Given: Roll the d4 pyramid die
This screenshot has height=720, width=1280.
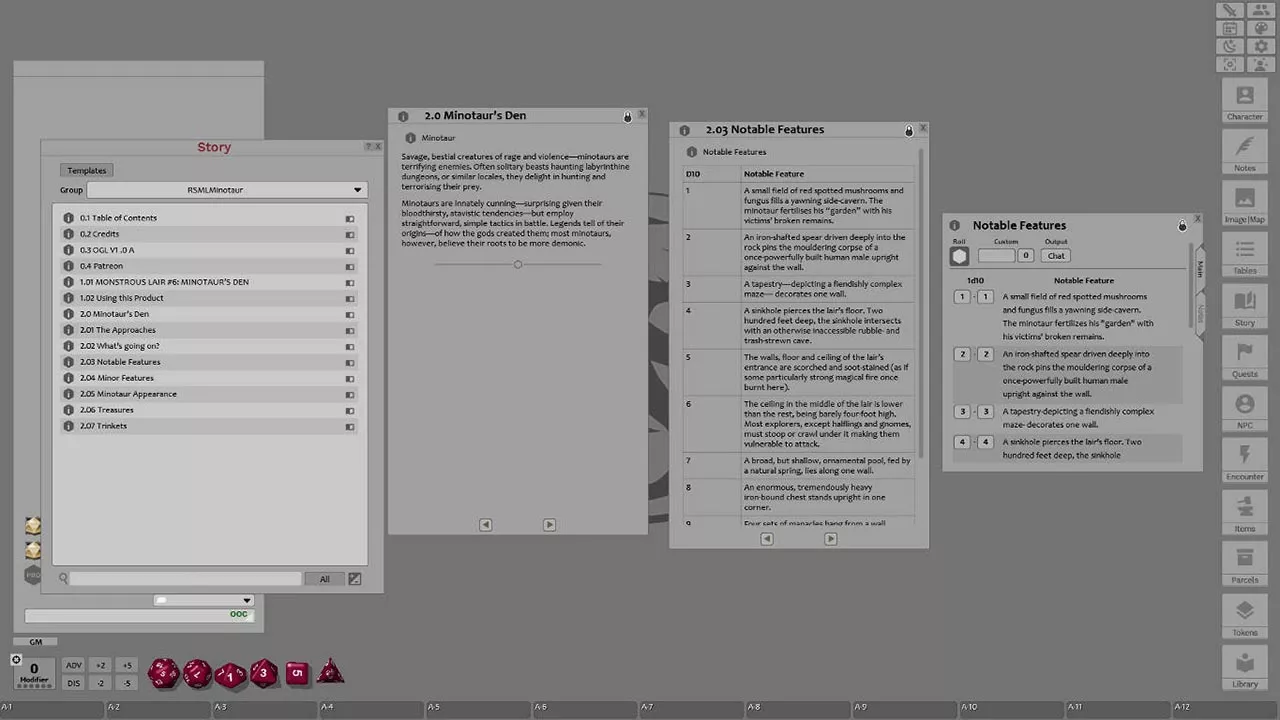Looking at the screenshot, I should click(x=330, y=672).
